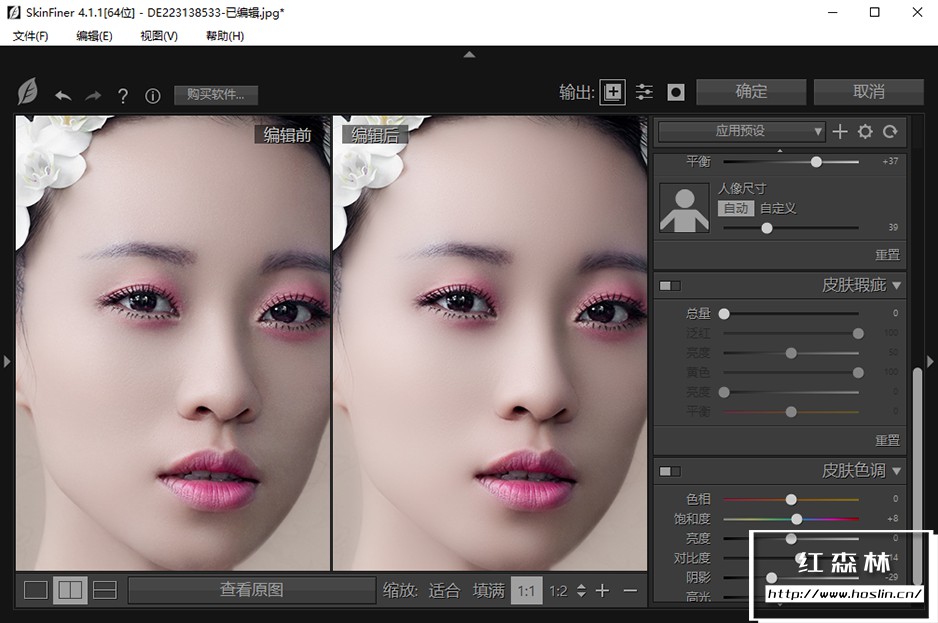Select side-by-side split view layout icon
This screenshot has height=623, width=938.
[x=70, y=590]
